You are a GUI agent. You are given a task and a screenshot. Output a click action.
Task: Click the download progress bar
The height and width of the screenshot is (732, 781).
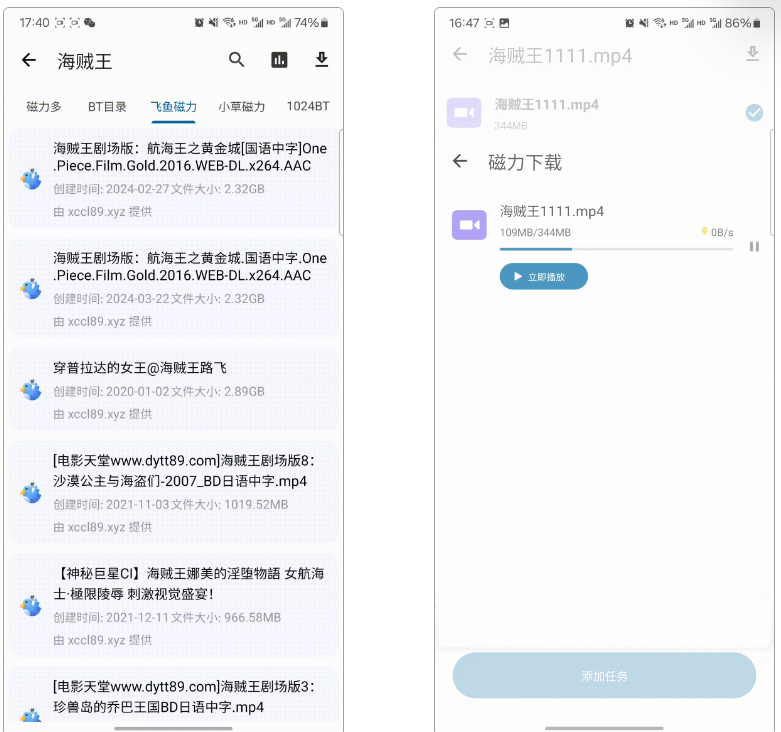(616, 248)
